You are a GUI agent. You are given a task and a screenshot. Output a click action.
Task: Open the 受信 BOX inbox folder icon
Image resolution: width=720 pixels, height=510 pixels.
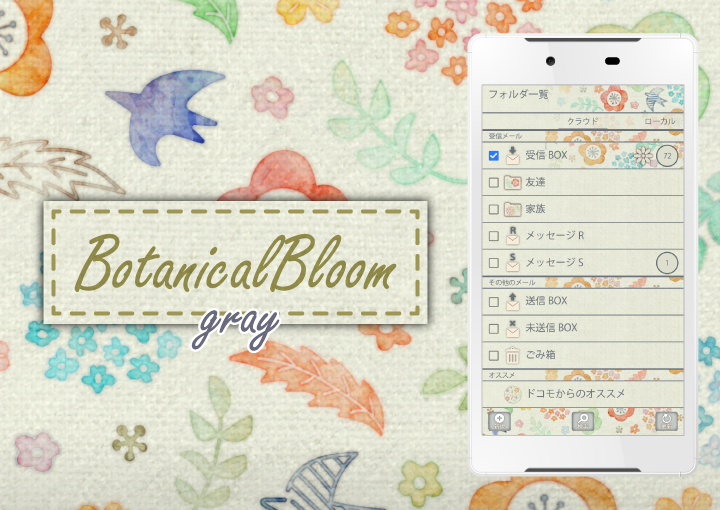point(512,155)
